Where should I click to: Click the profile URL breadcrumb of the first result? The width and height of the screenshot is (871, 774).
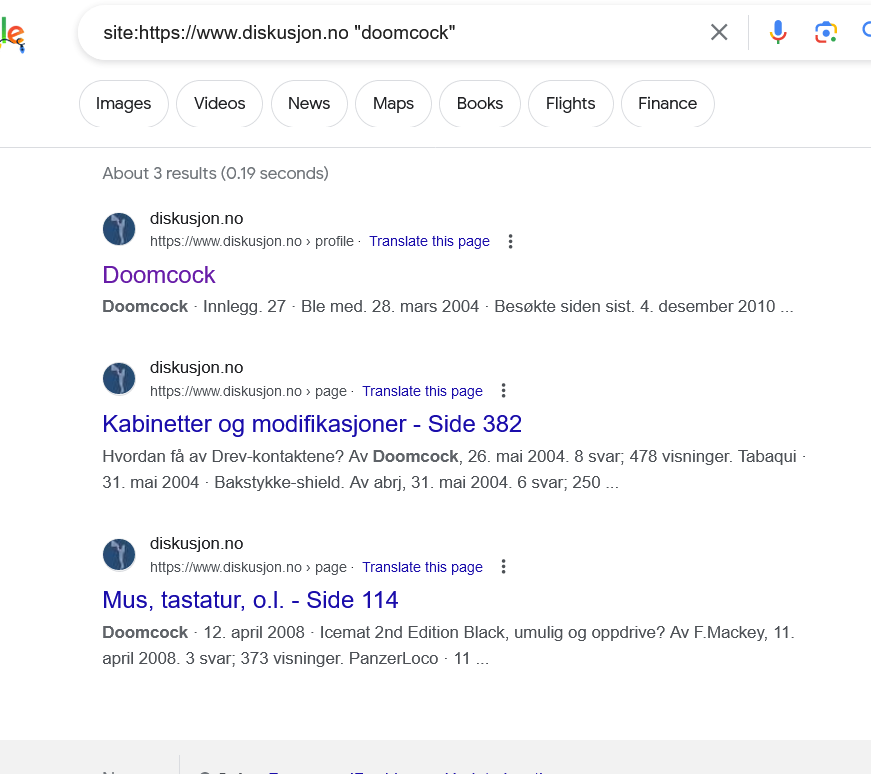pos(252,241)
